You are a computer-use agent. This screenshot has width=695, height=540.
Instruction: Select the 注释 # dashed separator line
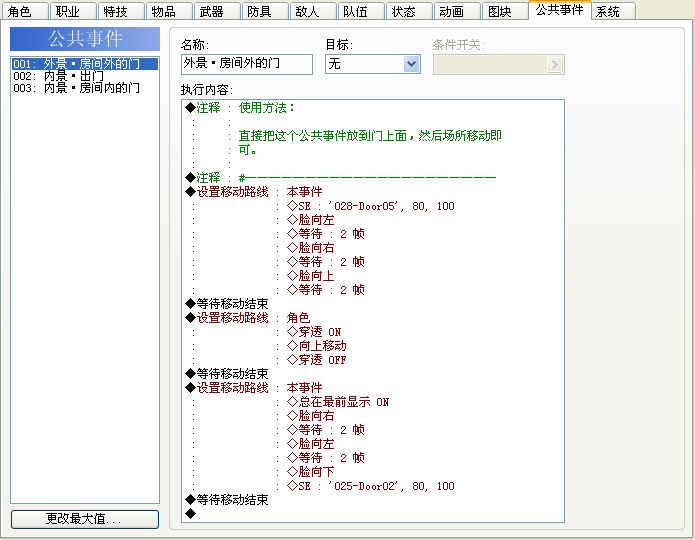[372, 178]
